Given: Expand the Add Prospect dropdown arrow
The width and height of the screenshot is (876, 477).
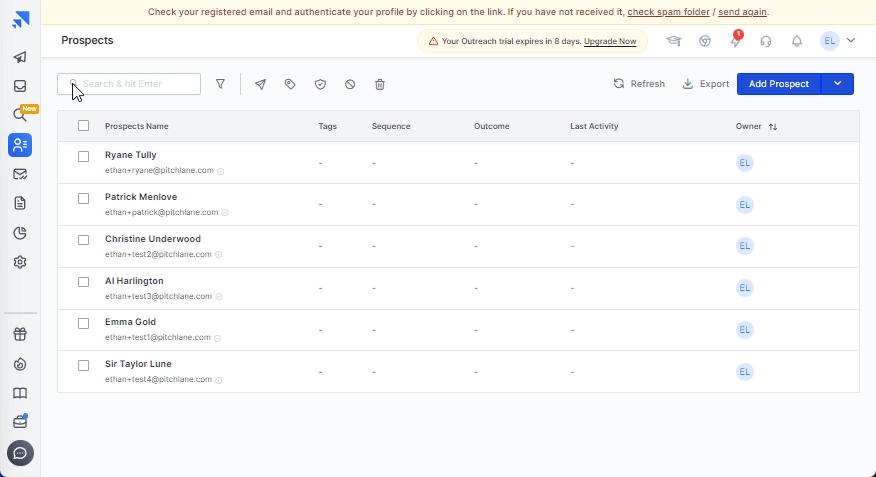Looking at the screenshot, I should (x=838, y=84).
